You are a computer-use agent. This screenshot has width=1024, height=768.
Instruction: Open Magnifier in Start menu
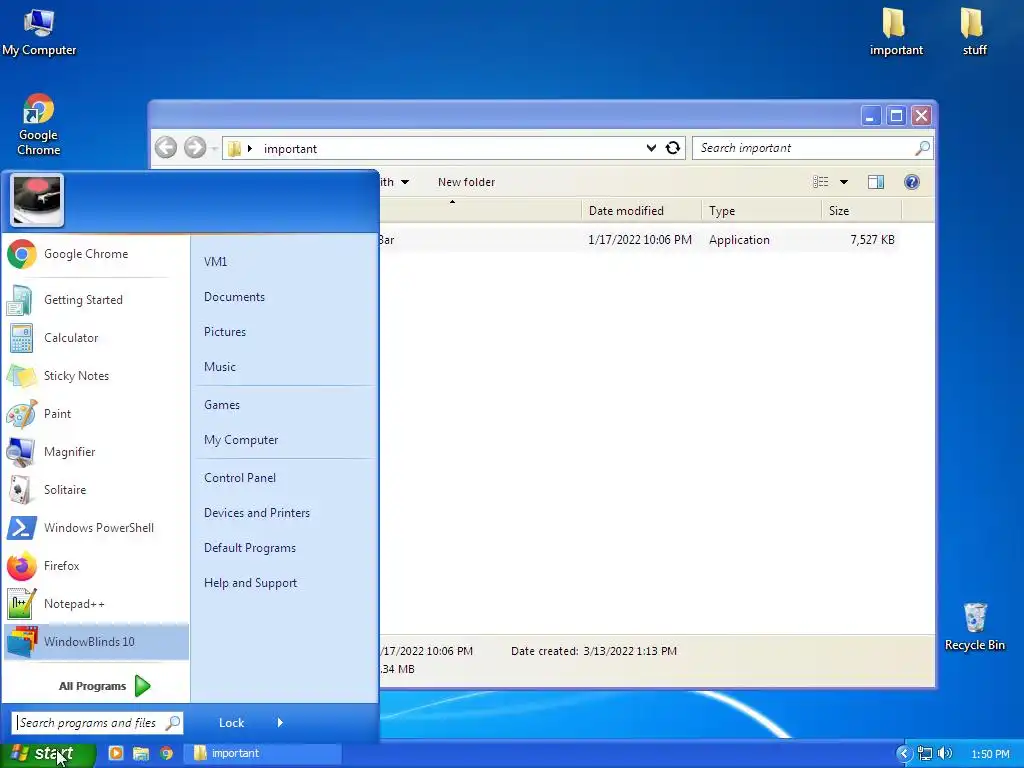click(95, 452)
